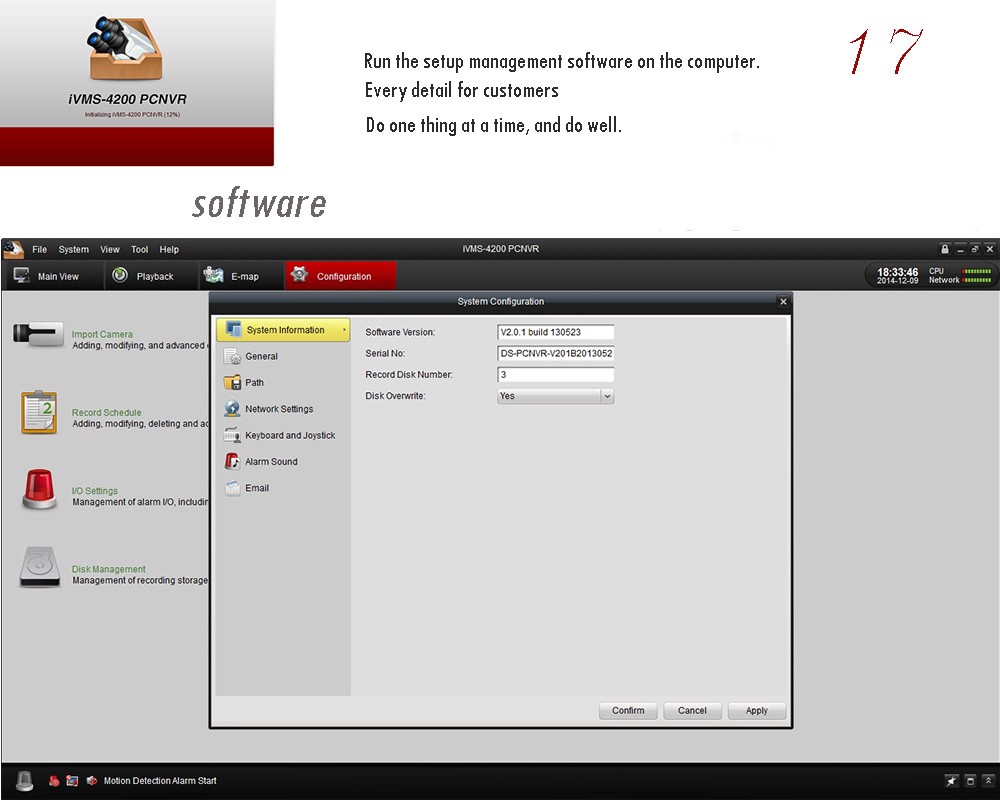Open the System menu
The height and width of the screenshot is (800, 1000).
[73, 250]
